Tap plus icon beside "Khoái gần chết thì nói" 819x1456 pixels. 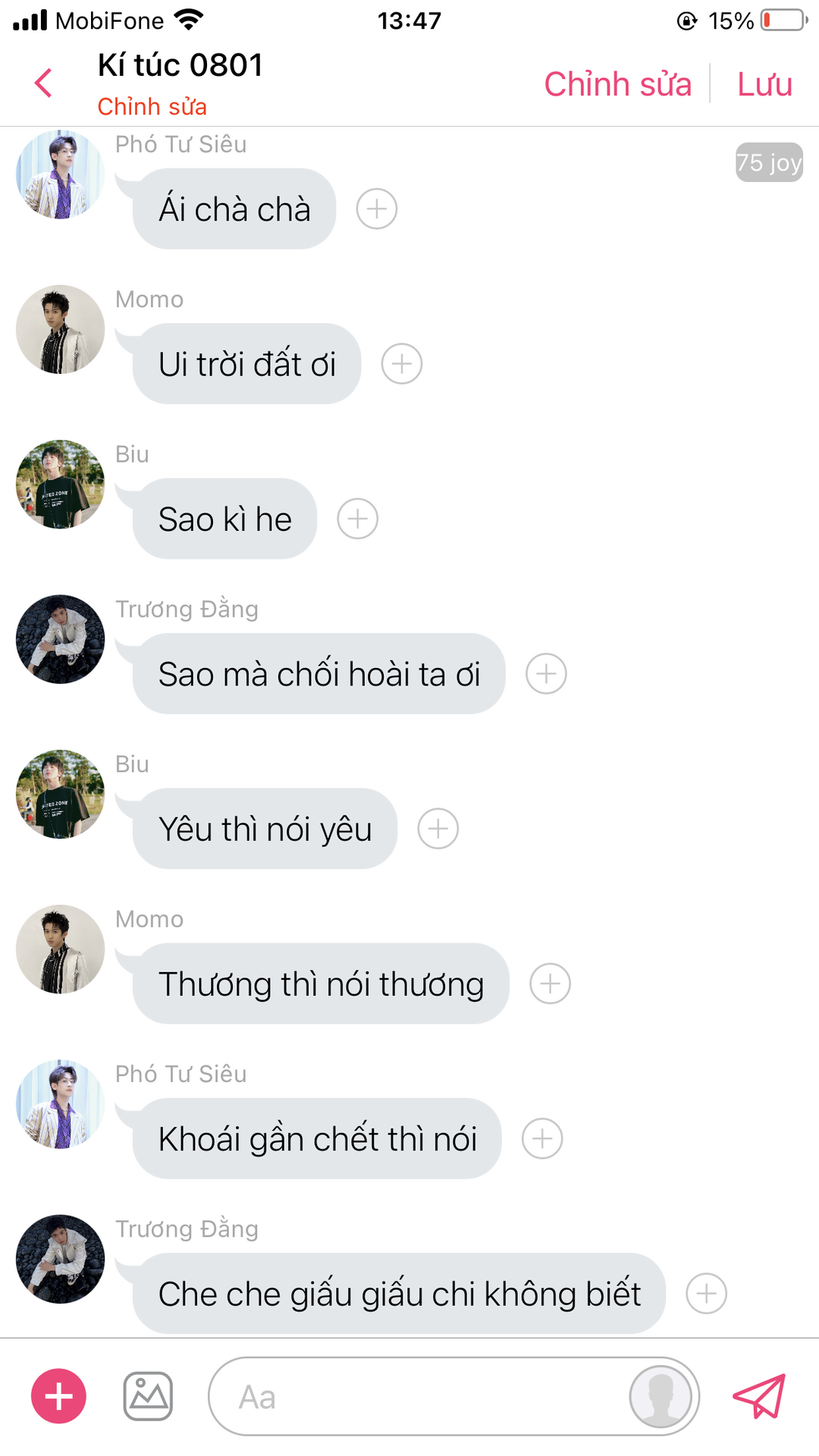[543, 1138]
